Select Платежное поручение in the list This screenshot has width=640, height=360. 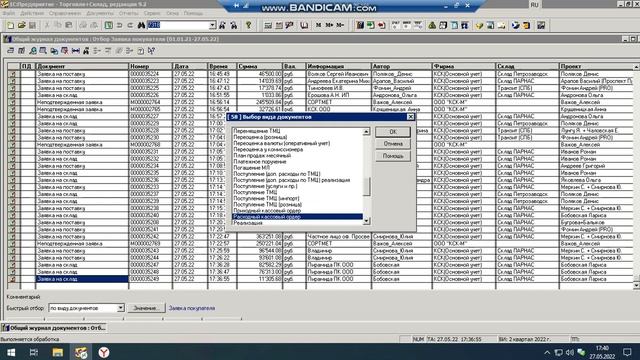pyautogui.click(x=260, y=162)
